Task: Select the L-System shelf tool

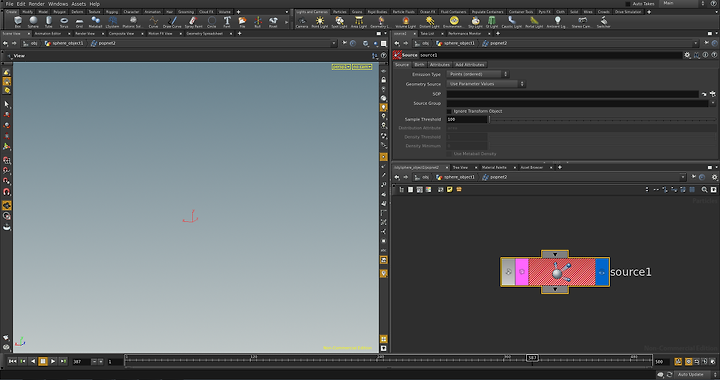Action: (112, 22)
